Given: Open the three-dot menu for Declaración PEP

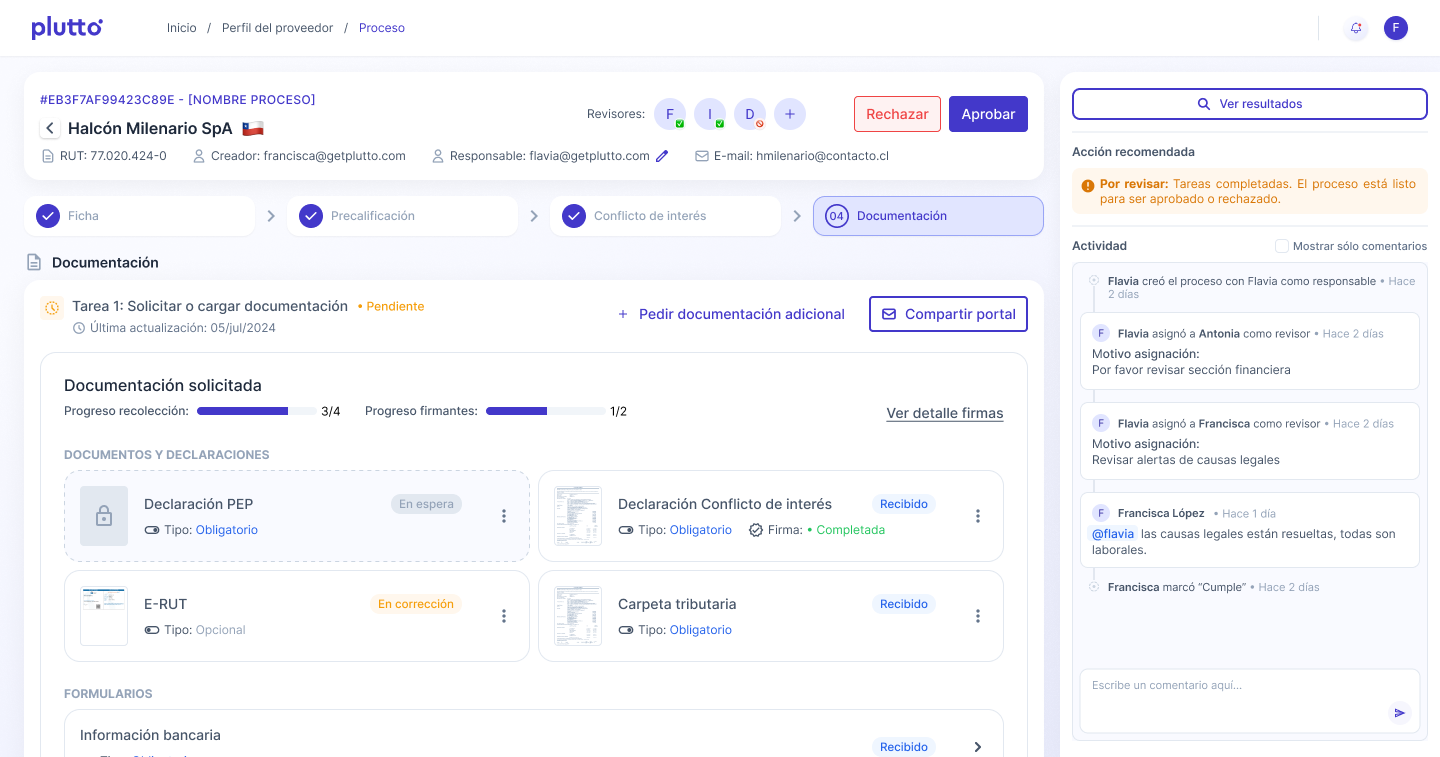Looking at the screenshot, I should click(504, 516).
